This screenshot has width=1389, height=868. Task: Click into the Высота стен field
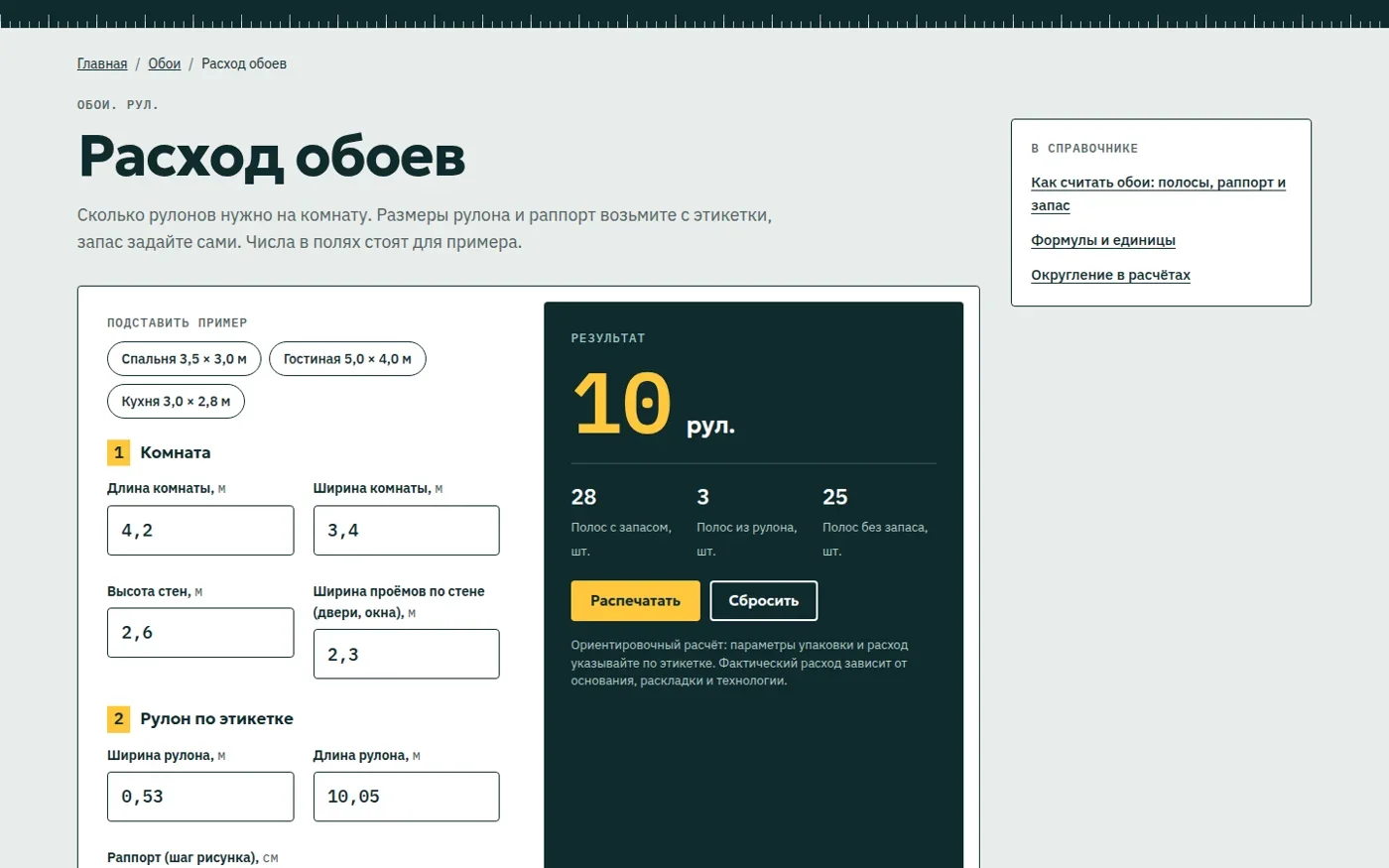(x=200, y=633)
